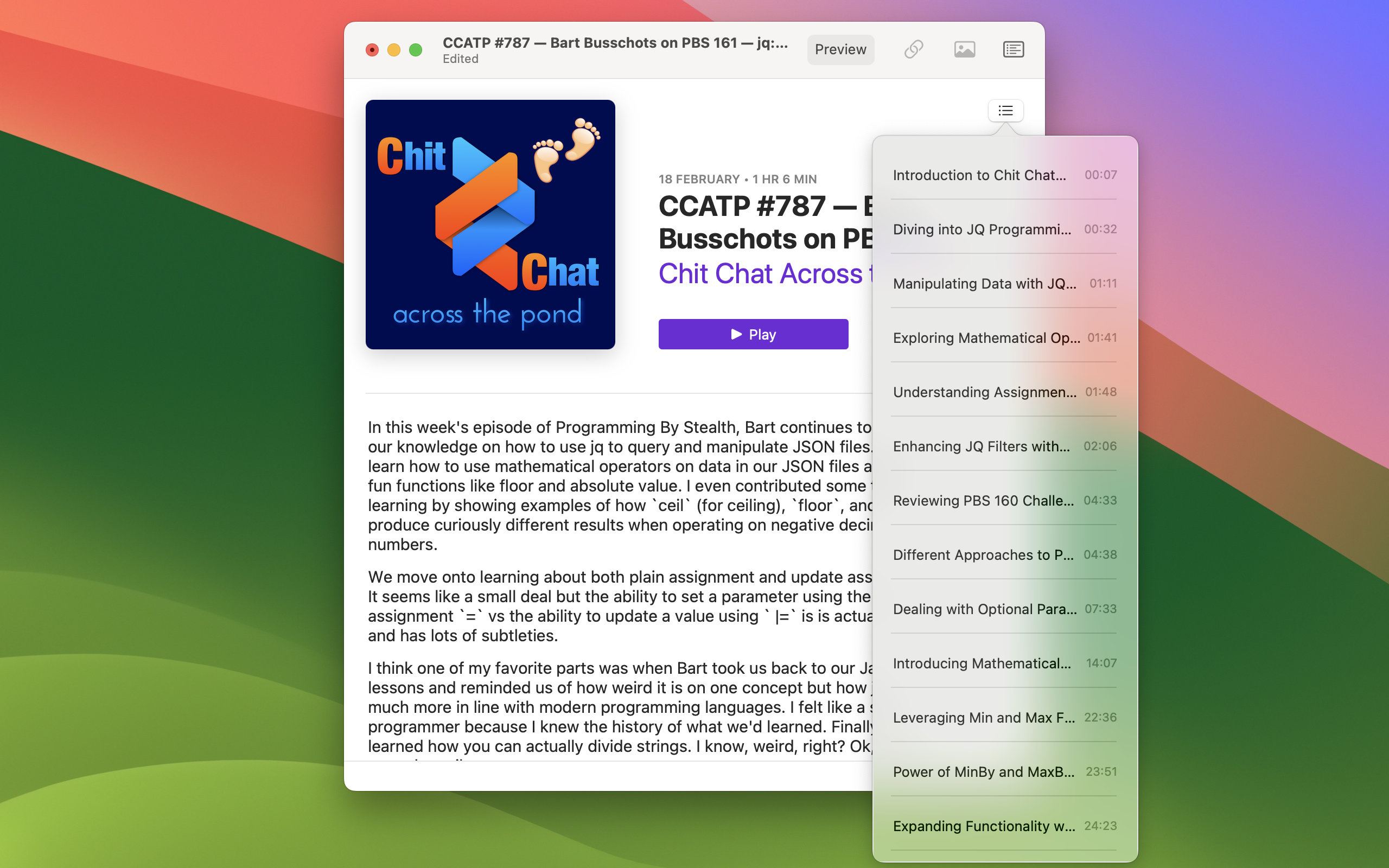
Task: Click the bulleted list icon on episode panel
Action: pyautogui.click(x=1005, y=110)
